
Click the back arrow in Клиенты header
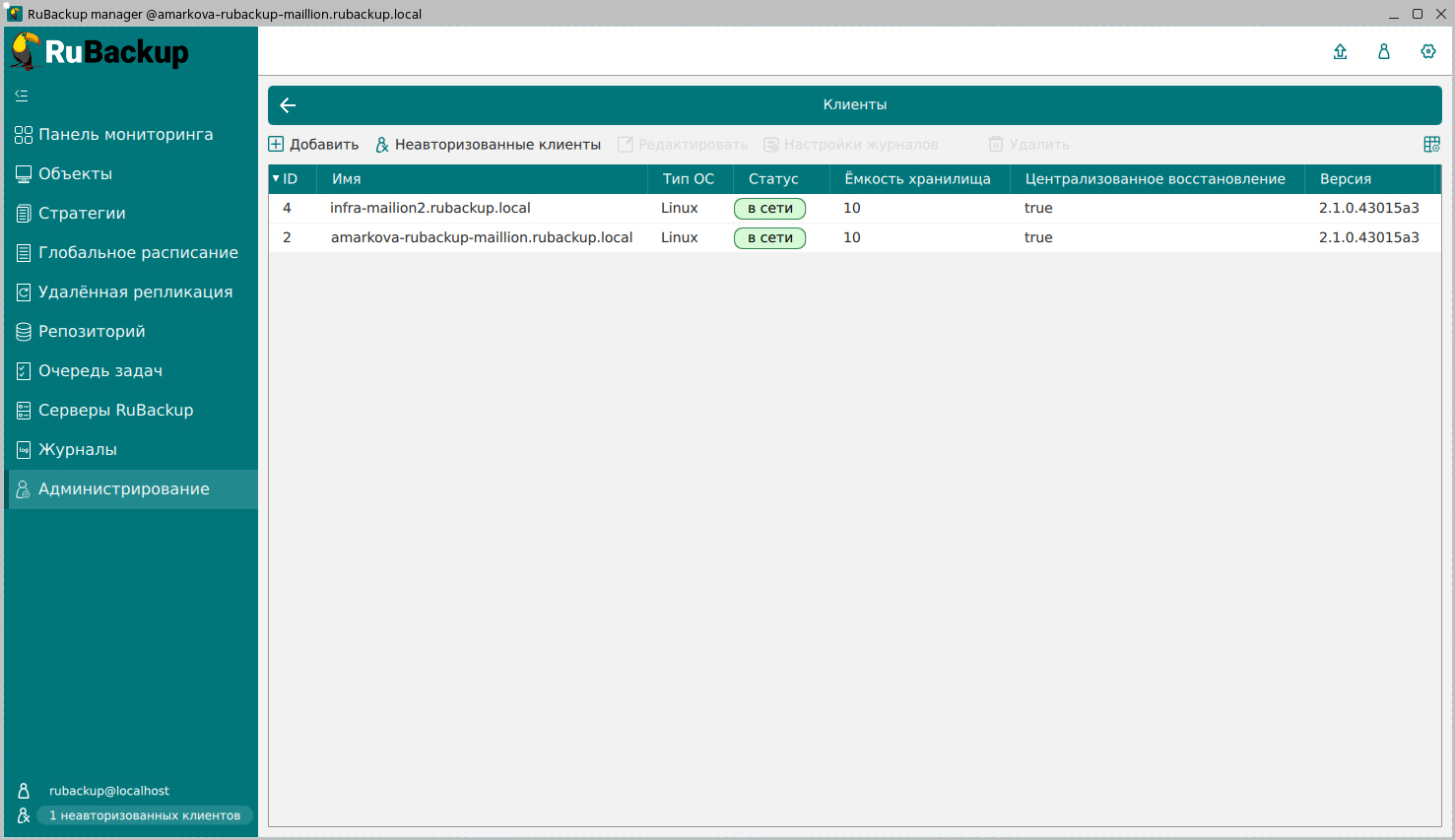pyautogui.click(x=288, y=105)
